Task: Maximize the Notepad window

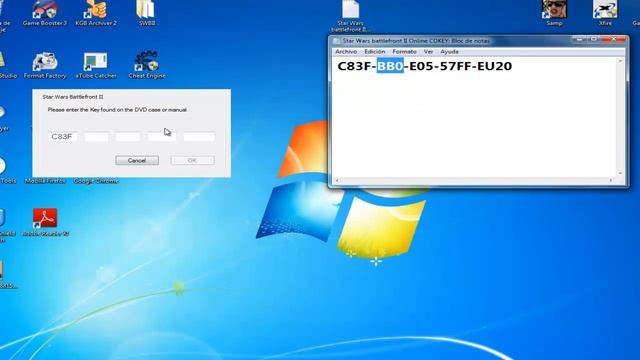Action: click(x=594, y=39)
